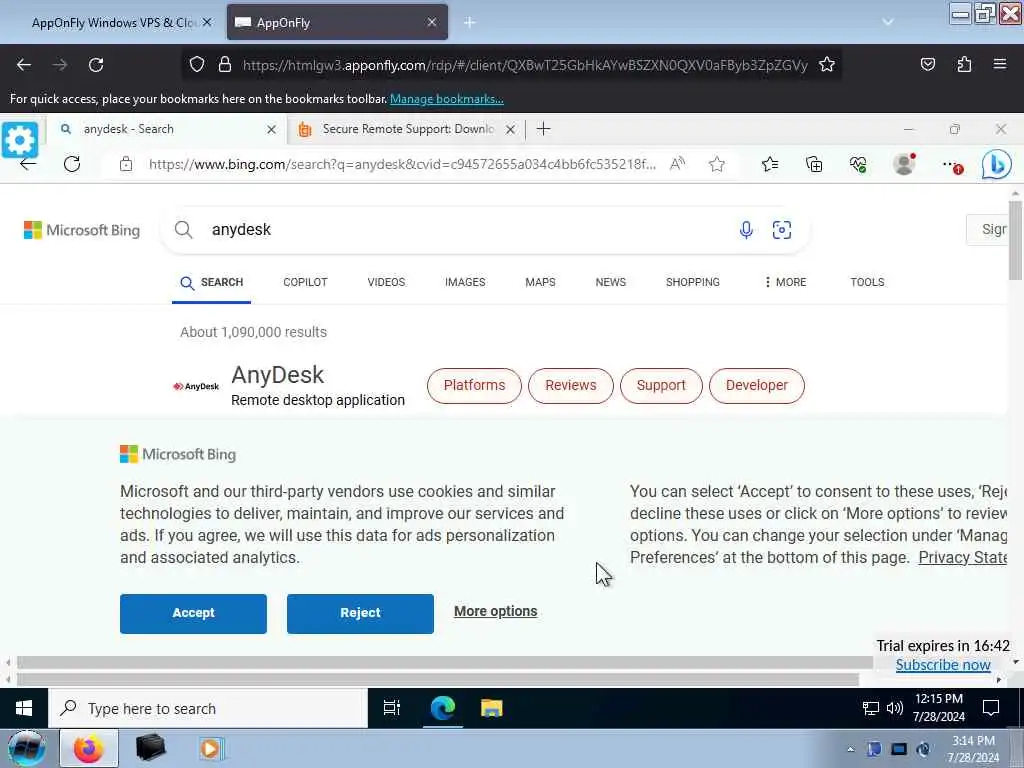Click the AnyDesk Platforms pill

(474, 385)
